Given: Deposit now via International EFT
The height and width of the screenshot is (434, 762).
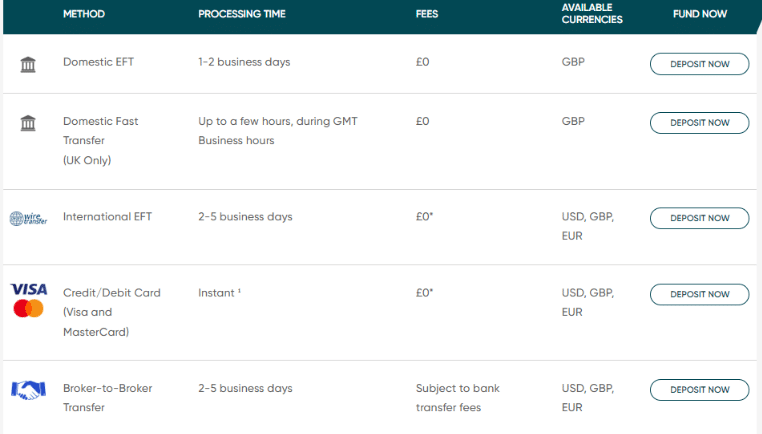Looking at the screenshot, I should coord(699,218).
